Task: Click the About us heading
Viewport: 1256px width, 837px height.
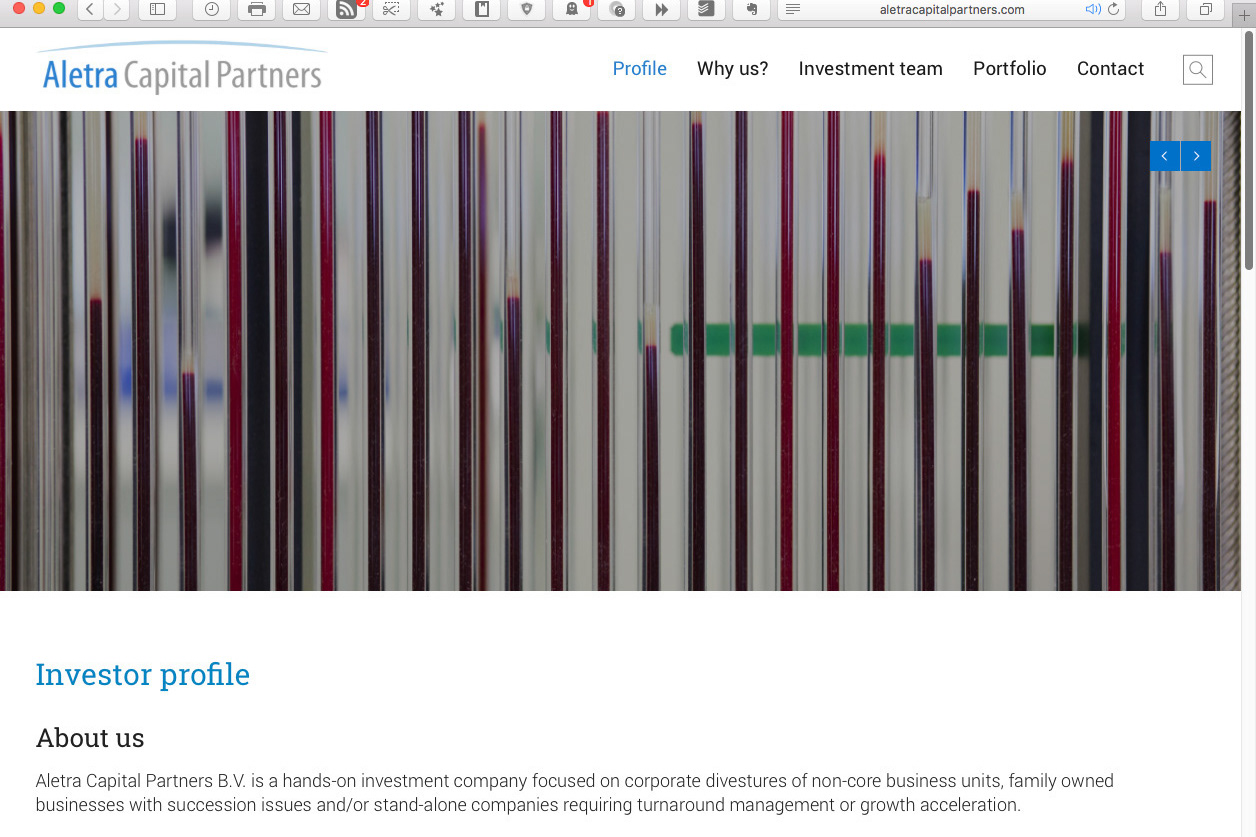Action: point(90,738)
